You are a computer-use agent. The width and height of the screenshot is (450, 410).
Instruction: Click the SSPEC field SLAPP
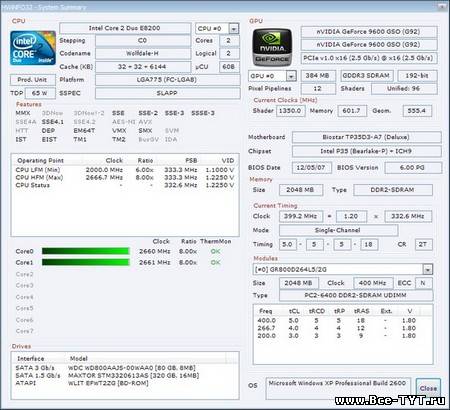[167, 93]
